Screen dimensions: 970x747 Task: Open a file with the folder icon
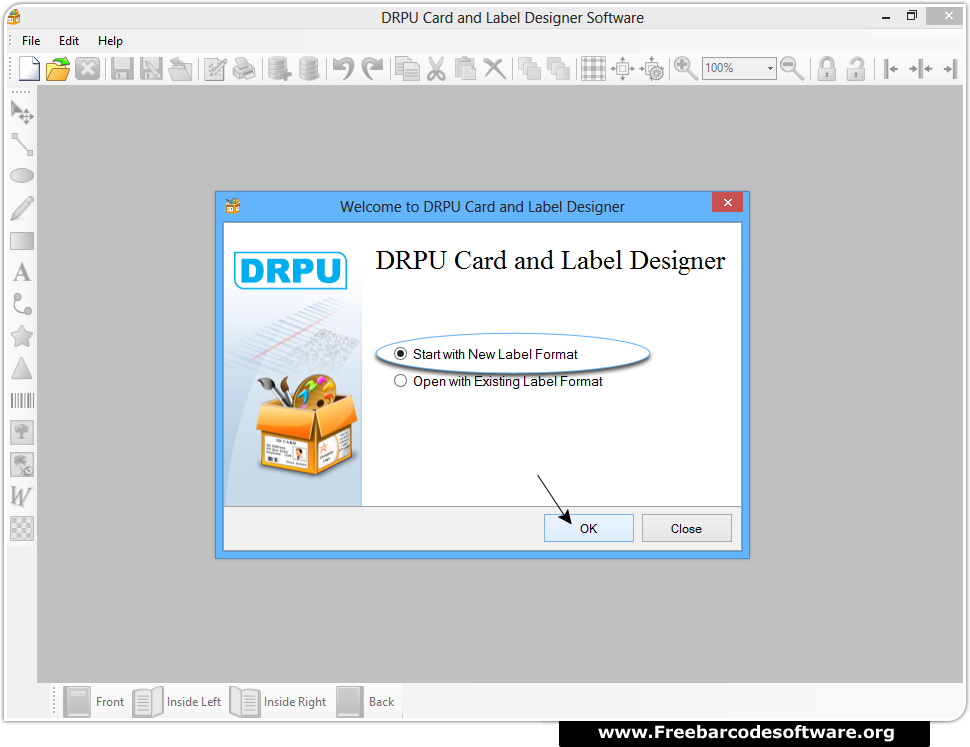point(58,69)
